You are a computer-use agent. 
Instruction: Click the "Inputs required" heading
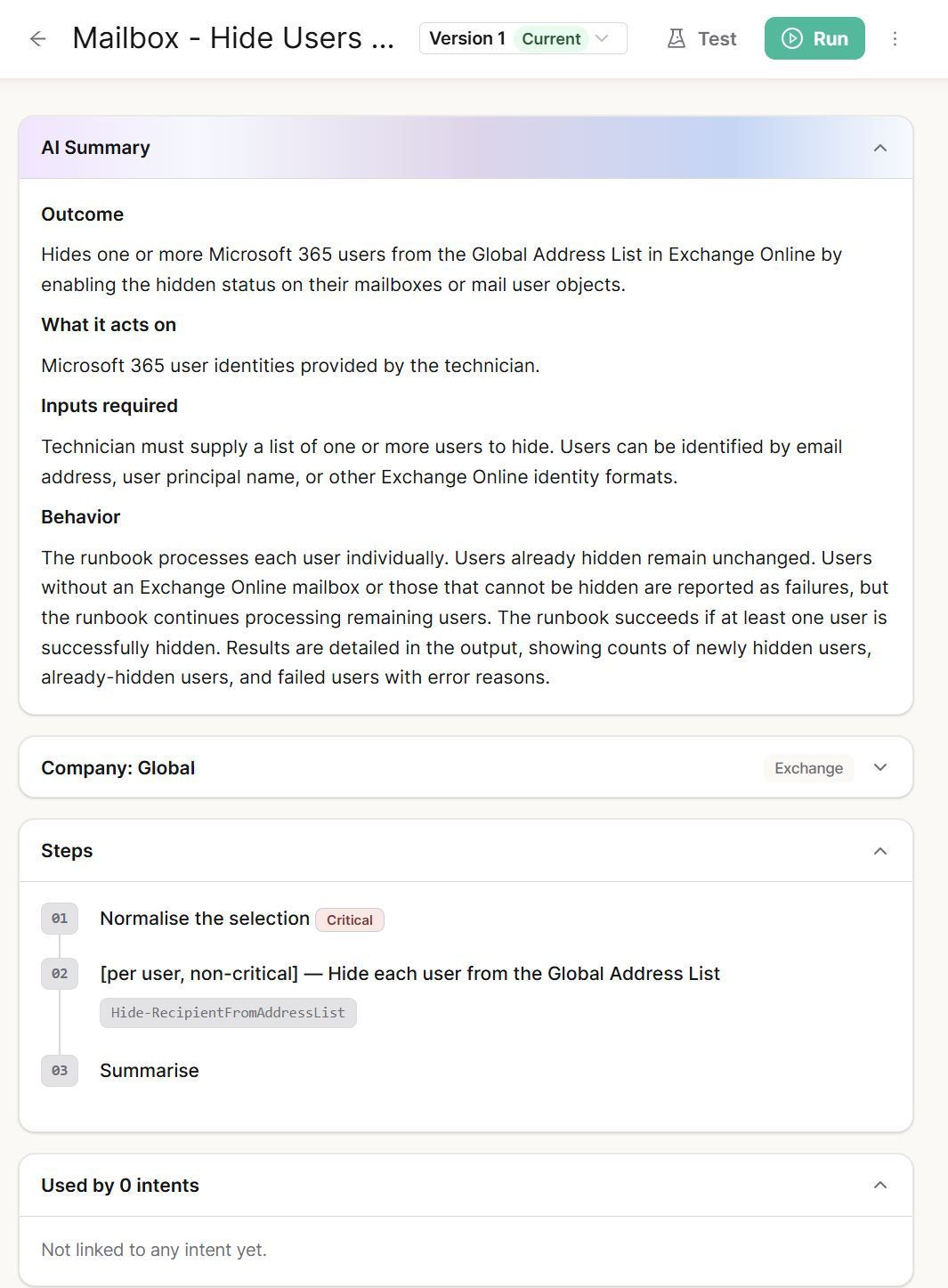[x=109, y=406]
